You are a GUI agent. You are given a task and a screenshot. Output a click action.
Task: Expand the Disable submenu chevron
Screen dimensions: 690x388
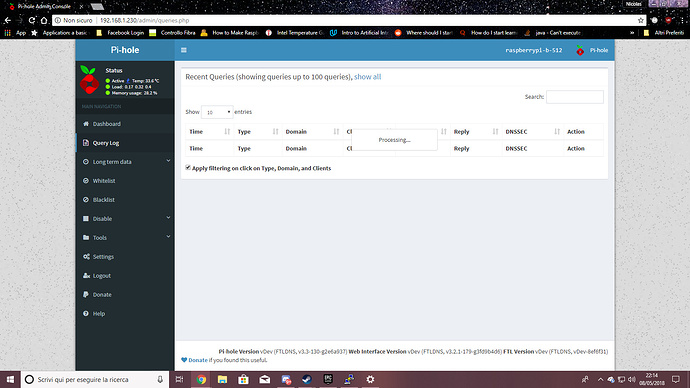168,218
